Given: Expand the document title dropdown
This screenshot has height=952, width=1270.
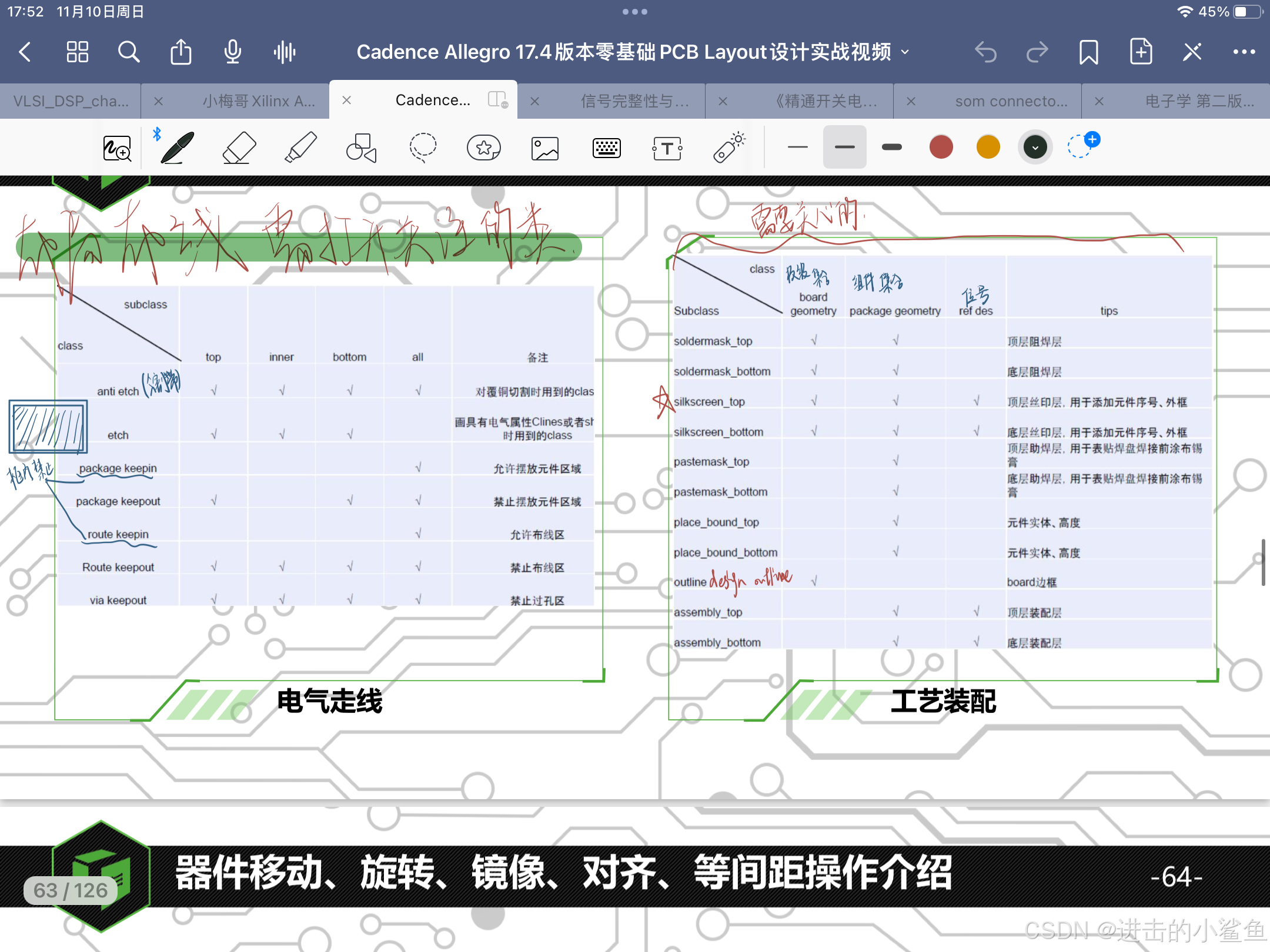Looking at the screenshot, I should click(x=905, y=52).
